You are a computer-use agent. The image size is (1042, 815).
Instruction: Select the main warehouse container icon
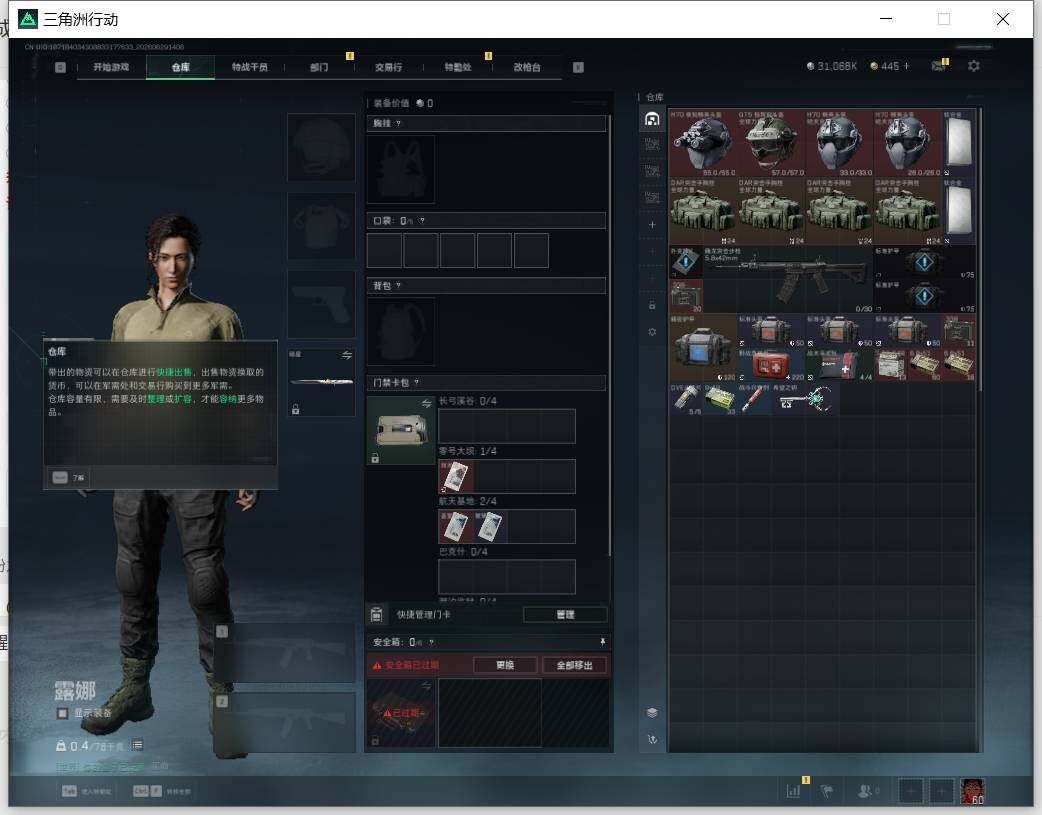[x=652, y=119]
